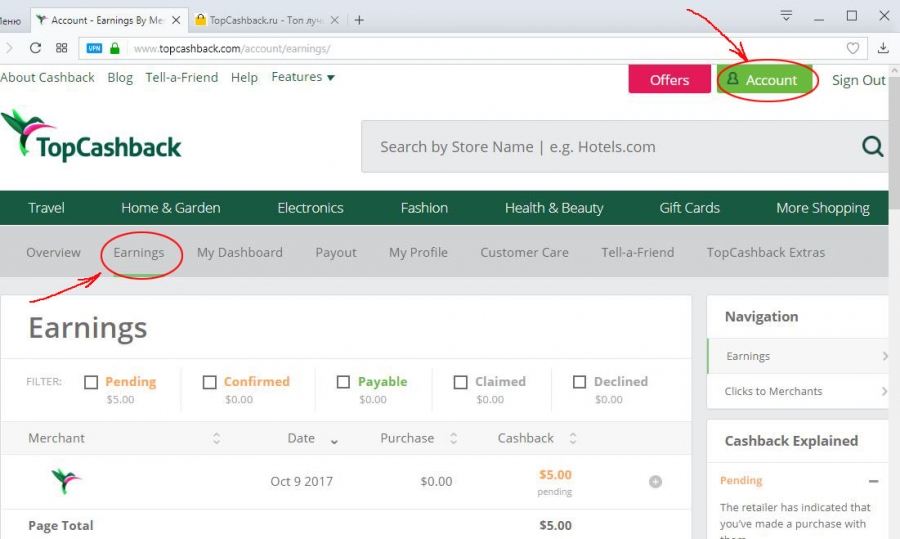Switch to account Tell-a-Friend tab
Screen dimensions: 900x539
coord(638,253)
